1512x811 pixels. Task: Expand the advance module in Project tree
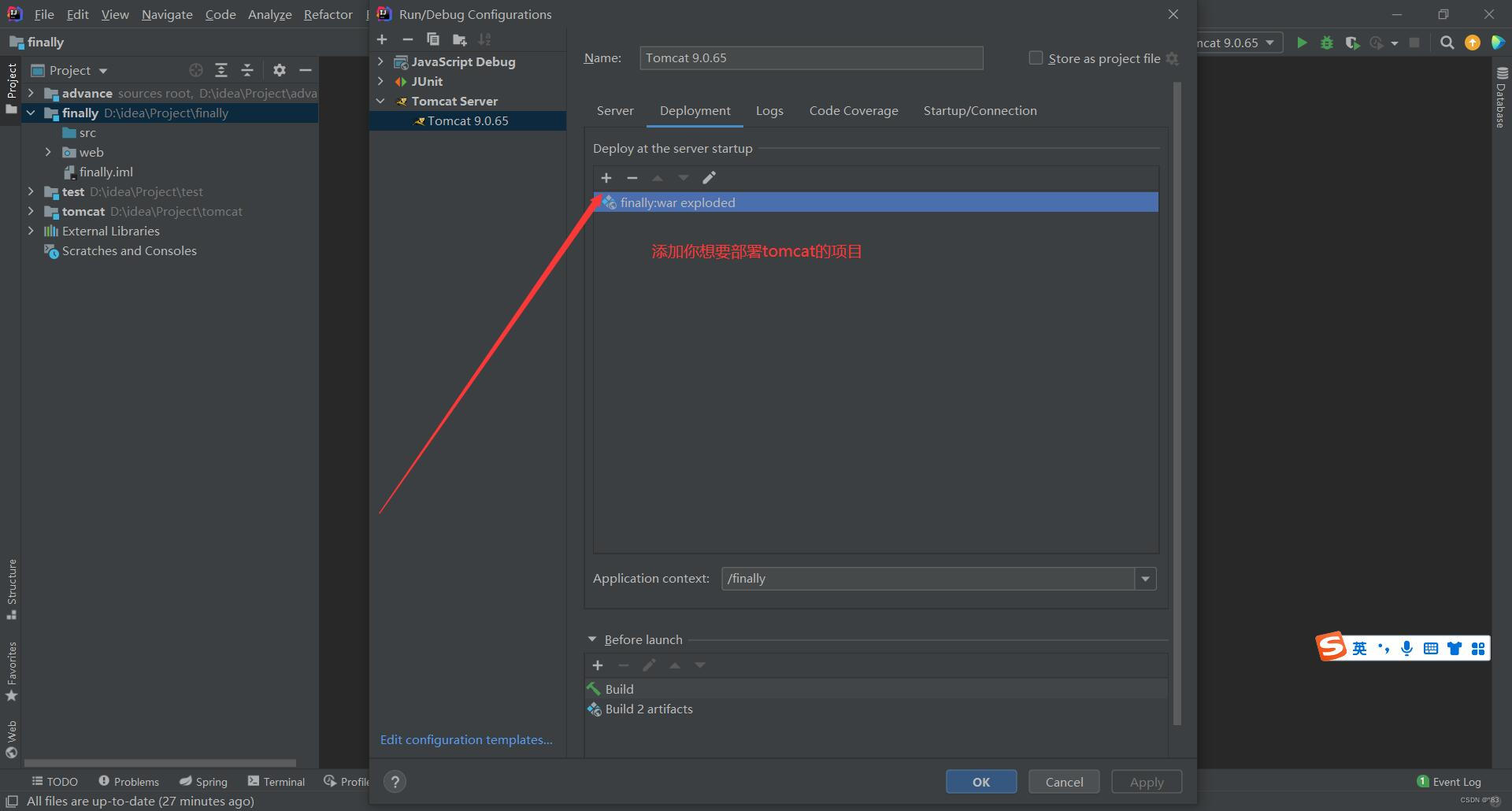point(31,93)
